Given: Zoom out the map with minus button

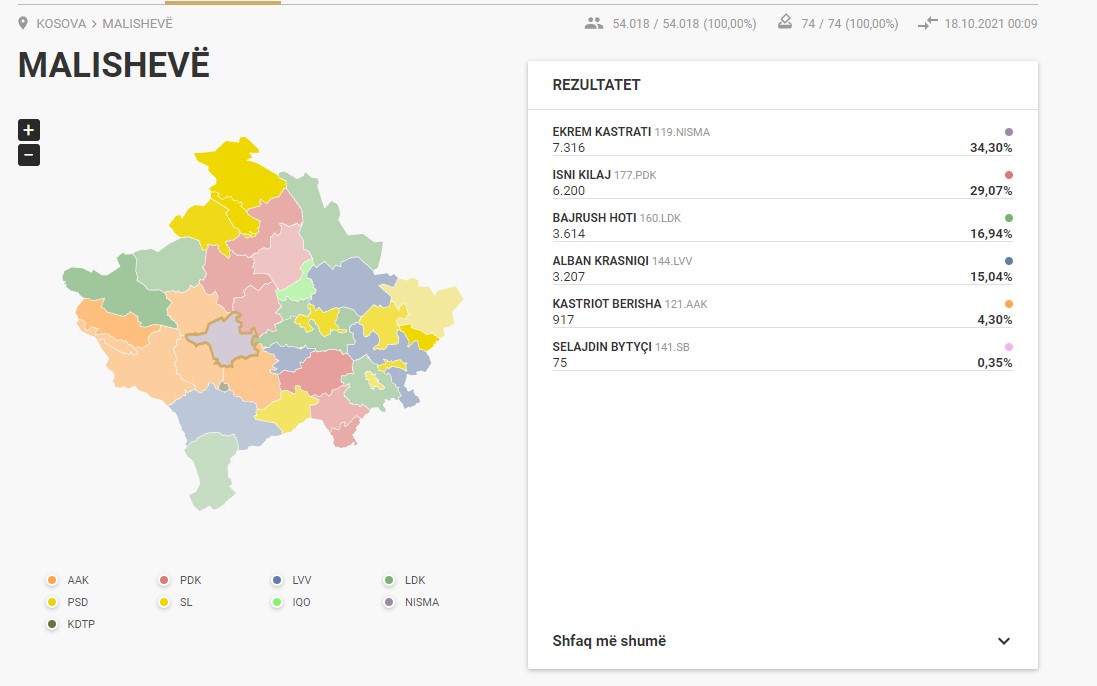Looking at the screenshot, I should point(29,155).
